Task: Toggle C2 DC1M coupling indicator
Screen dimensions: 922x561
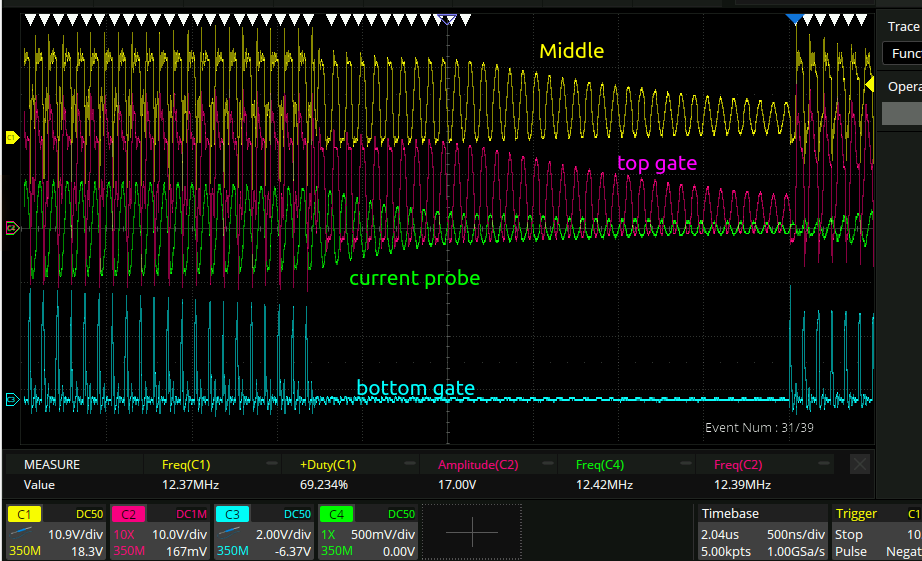Action: click(x=191, y=513)
